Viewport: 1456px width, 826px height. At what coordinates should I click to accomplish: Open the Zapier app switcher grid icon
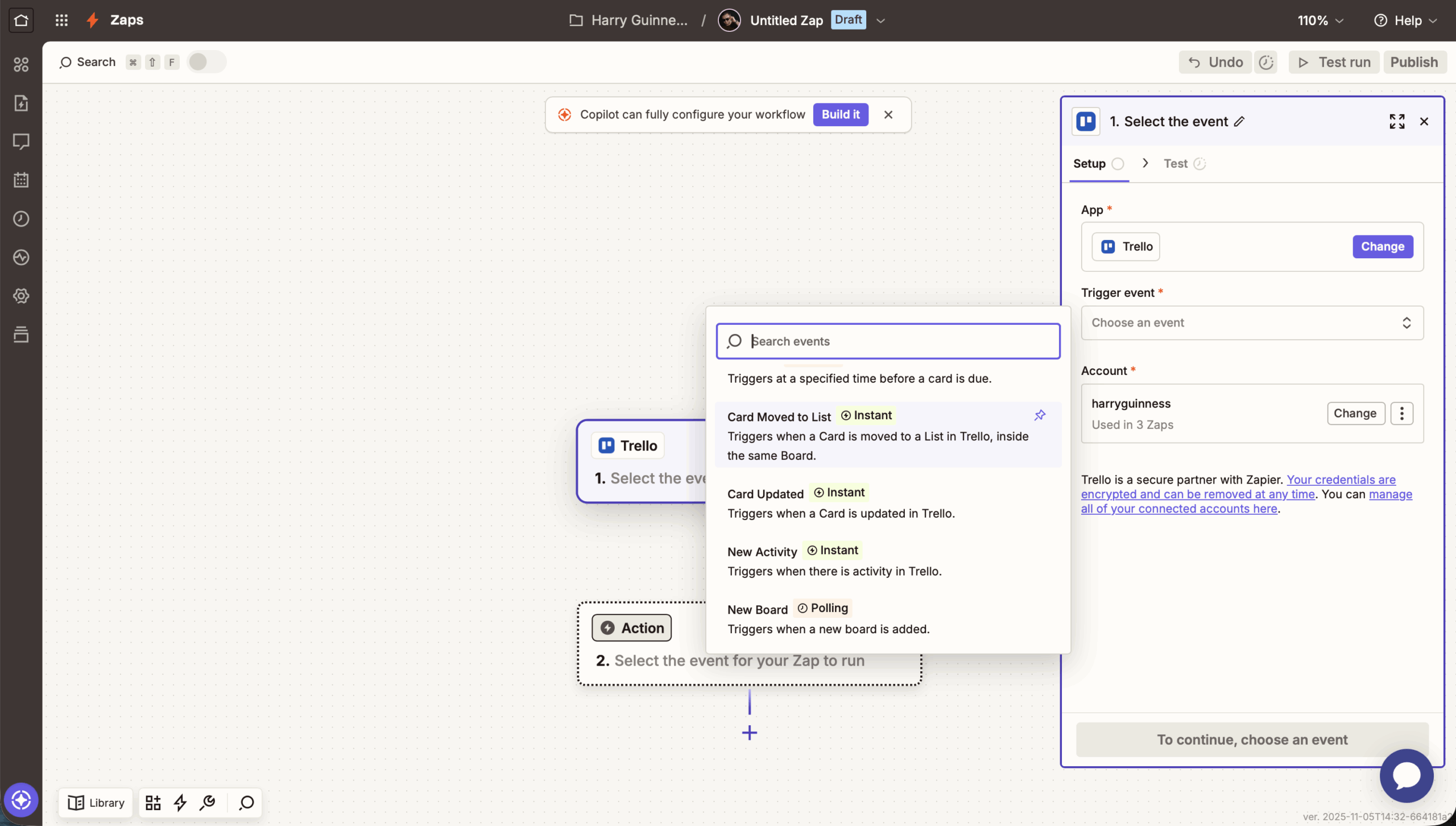[x=61, y=20]
